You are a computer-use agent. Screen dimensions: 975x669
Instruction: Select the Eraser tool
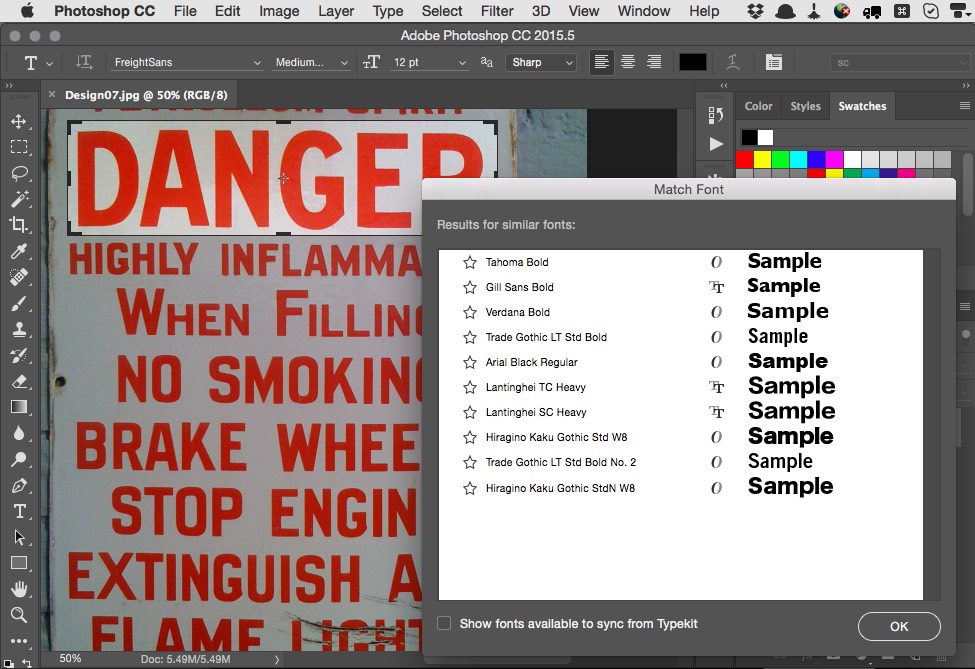(x=18, y=381)
